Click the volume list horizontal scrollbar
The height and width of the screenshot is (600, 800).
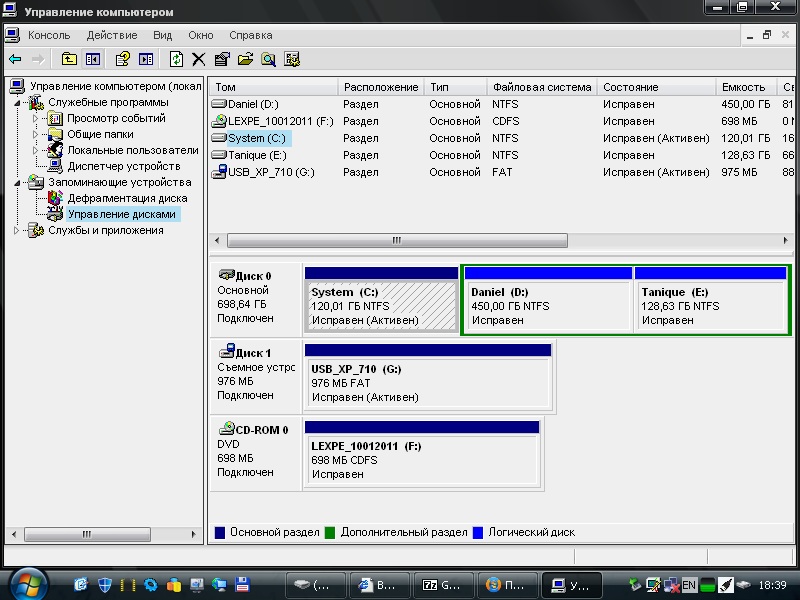(x=397, y=241)
